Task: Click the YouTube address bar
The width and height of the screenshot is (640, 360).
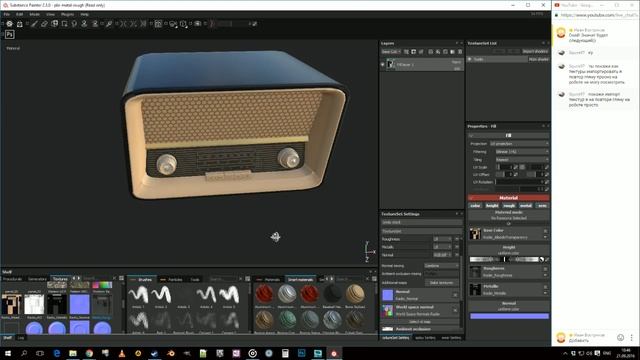Action: click(598, 15)
